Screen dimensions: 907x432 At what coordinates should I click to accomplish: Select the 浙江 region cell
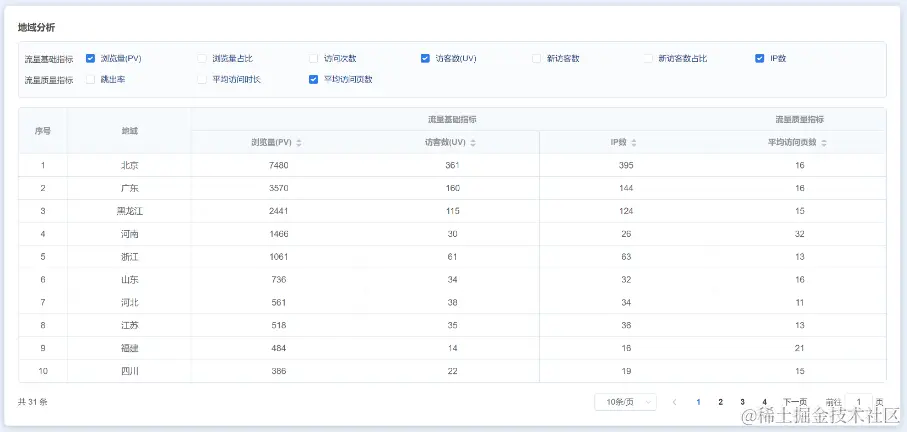point(130,257)
